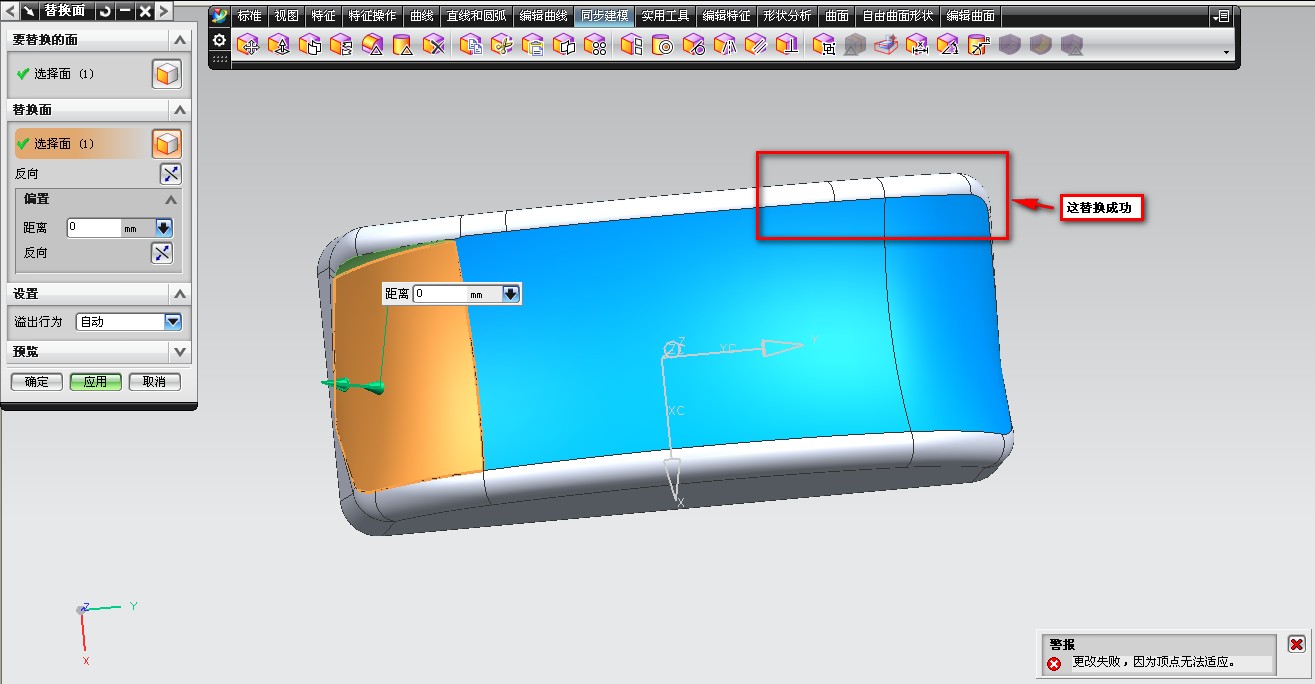Switch to the 自由曲面形状 tab
This screenshot has height=684, width=1315.
pos(898,16)
